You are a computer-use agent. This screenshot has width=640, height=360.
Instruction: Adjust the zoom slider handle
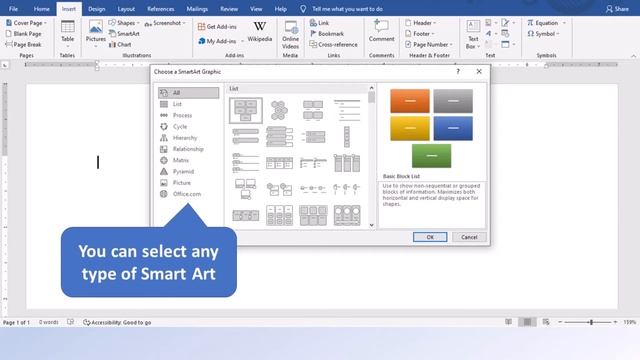click(x=591, y=322)
